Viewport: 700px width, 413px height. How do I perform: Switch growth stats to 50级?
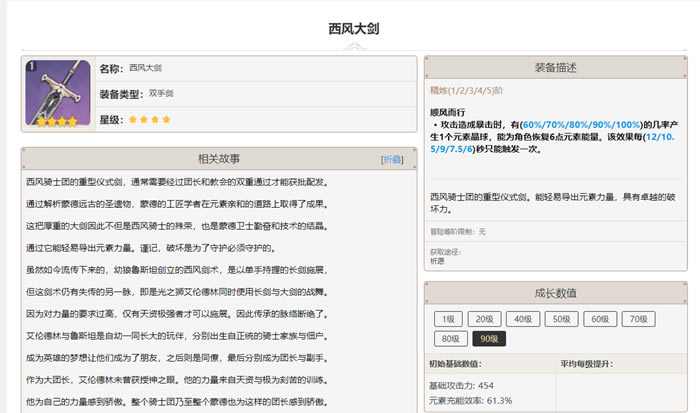(x=560, y=319)
